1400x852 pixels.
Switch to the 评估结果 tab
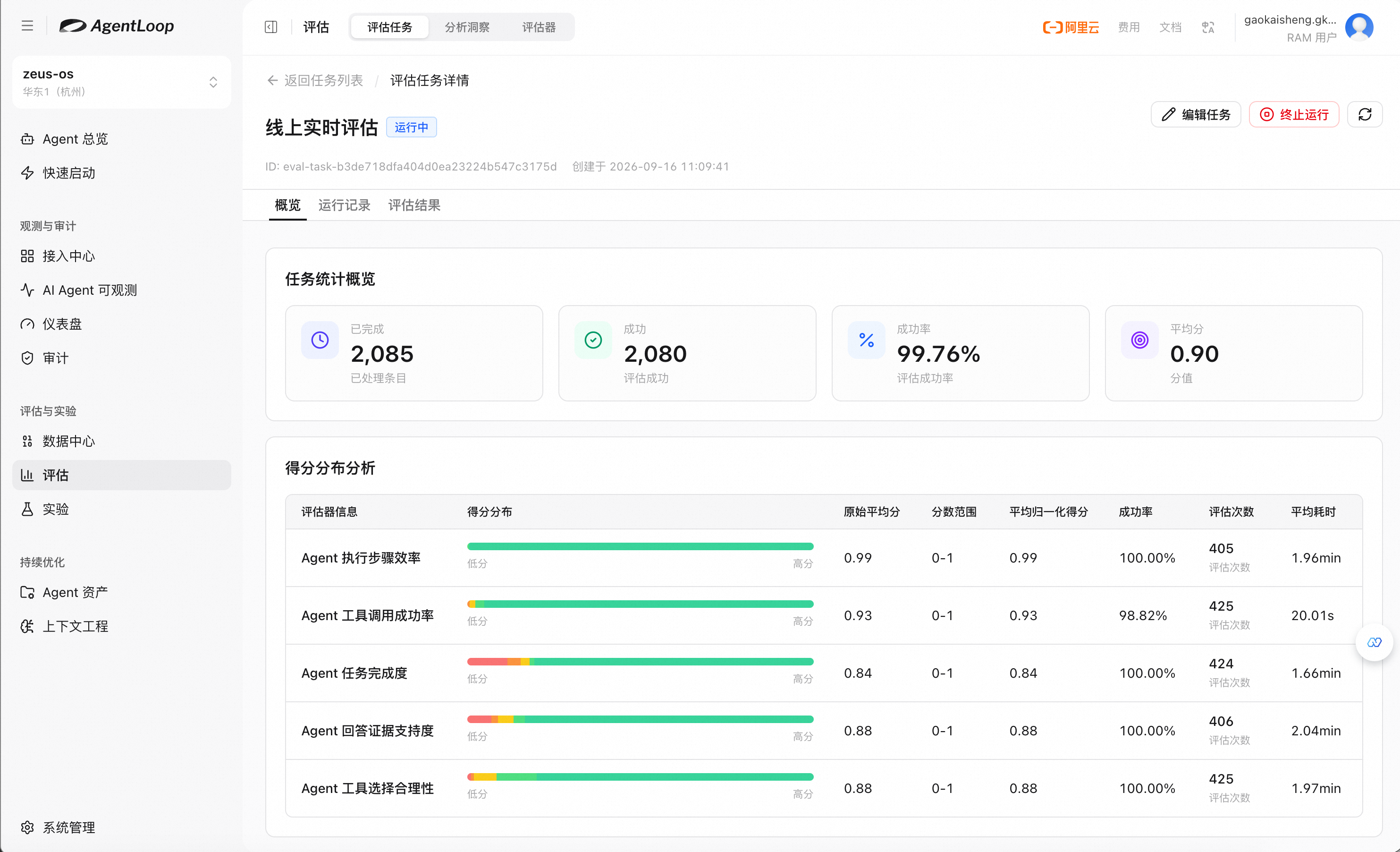coord(414,205)
